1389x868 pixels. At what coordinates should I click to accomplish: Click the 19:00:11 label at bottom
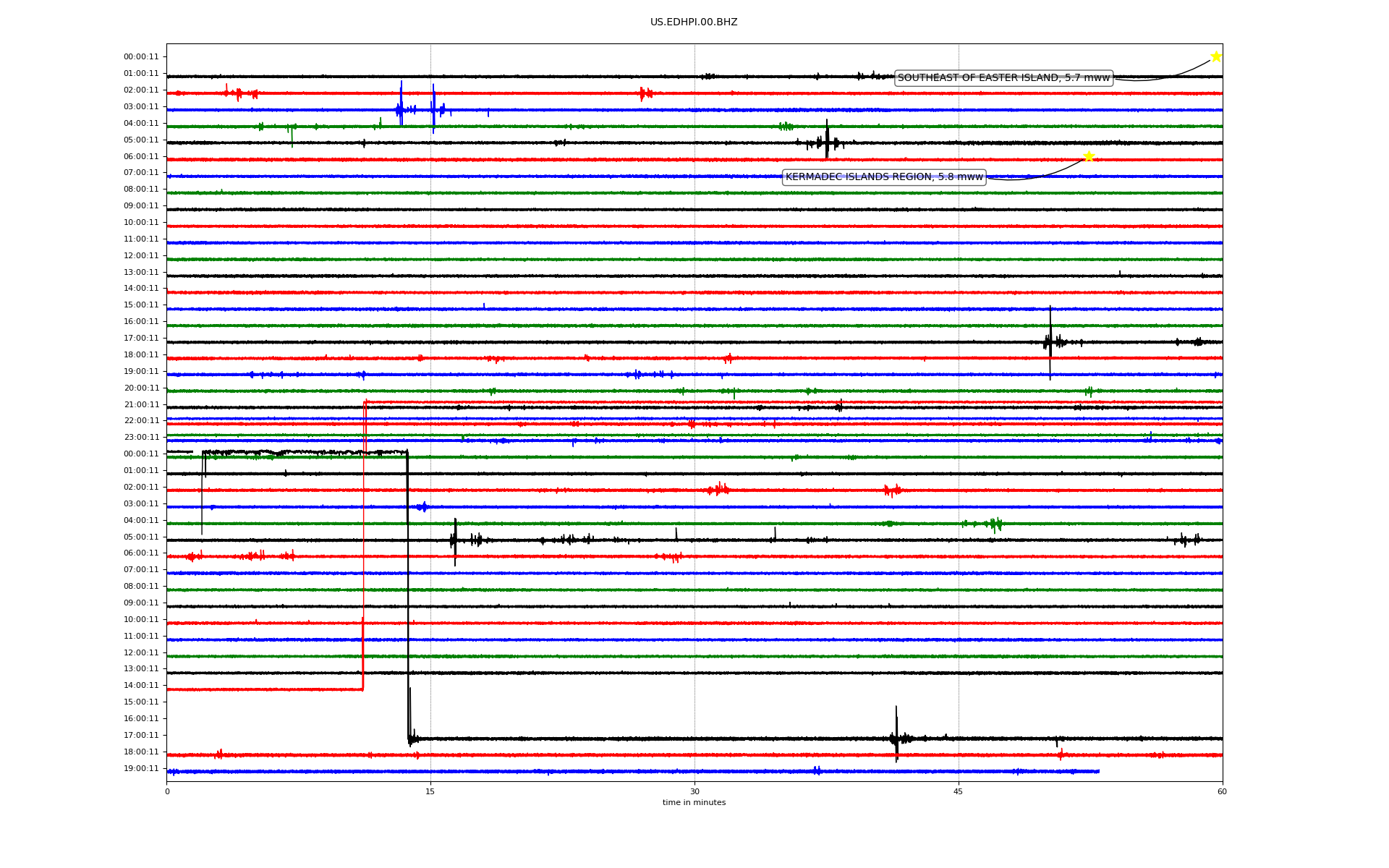[141, 769]
